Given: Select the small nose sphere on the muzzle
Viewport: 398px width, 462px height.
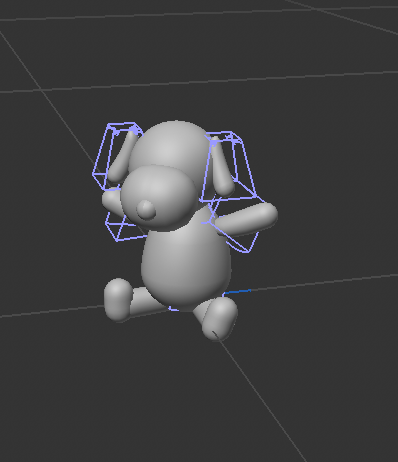Looking at the screenshot, I should tap(146, 210).
